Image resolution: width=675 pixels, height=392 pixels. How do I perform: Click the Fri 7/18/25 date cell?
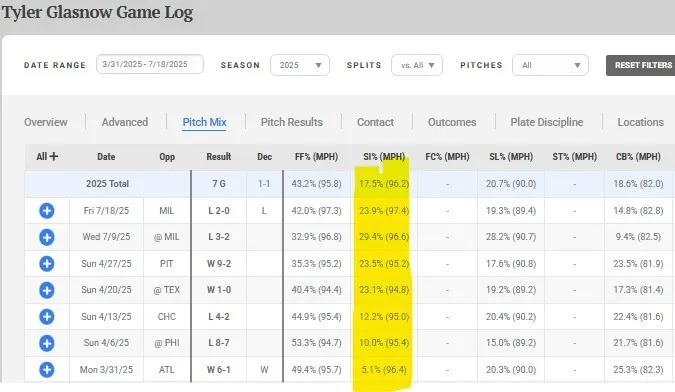[106, 211]
